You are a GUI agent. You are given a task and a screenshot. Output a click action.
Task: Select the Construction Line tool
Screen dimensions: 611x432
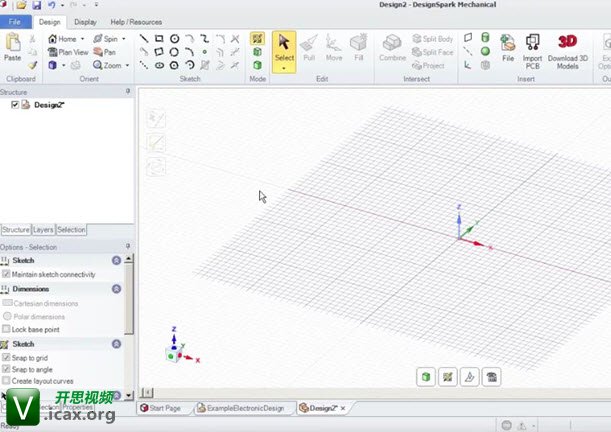point(144,65)
